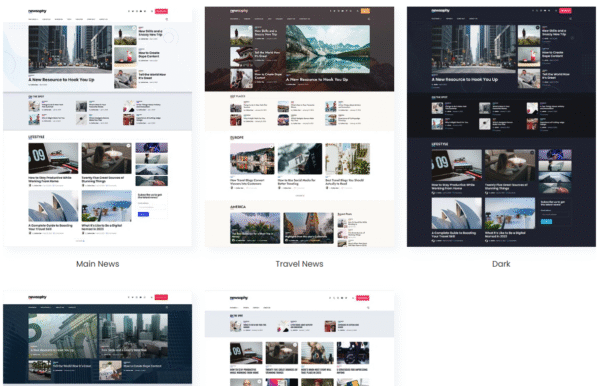Click cyan newsletter button in Dark preview
Screen dimensions: 600x386
[546, 222]
